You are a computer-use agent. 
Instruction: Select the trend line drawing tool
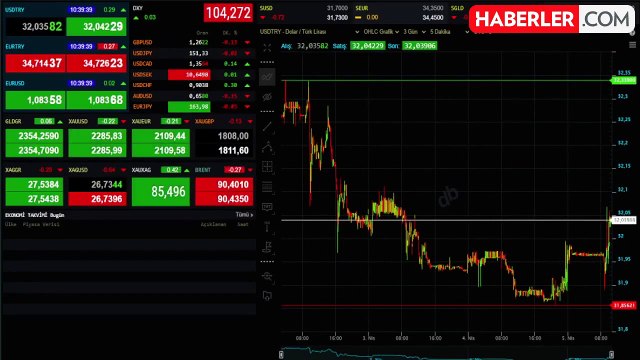point(267,127)
